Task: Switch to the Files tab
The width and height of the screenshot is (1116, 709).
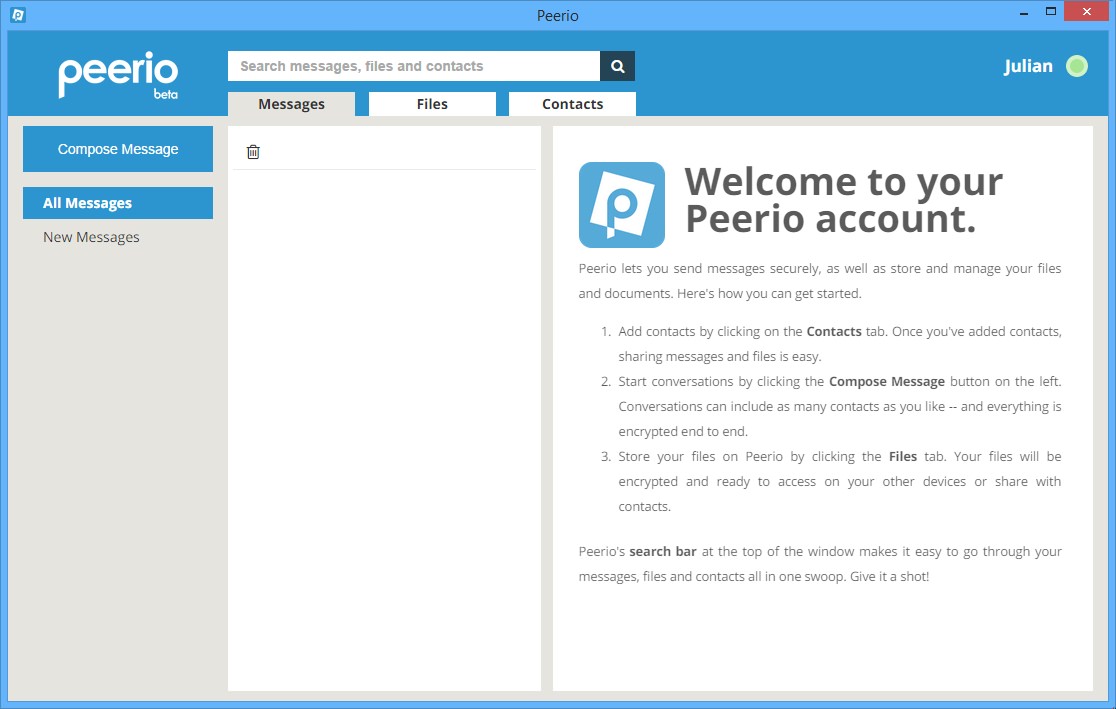Action: click(x=432, y=103)
